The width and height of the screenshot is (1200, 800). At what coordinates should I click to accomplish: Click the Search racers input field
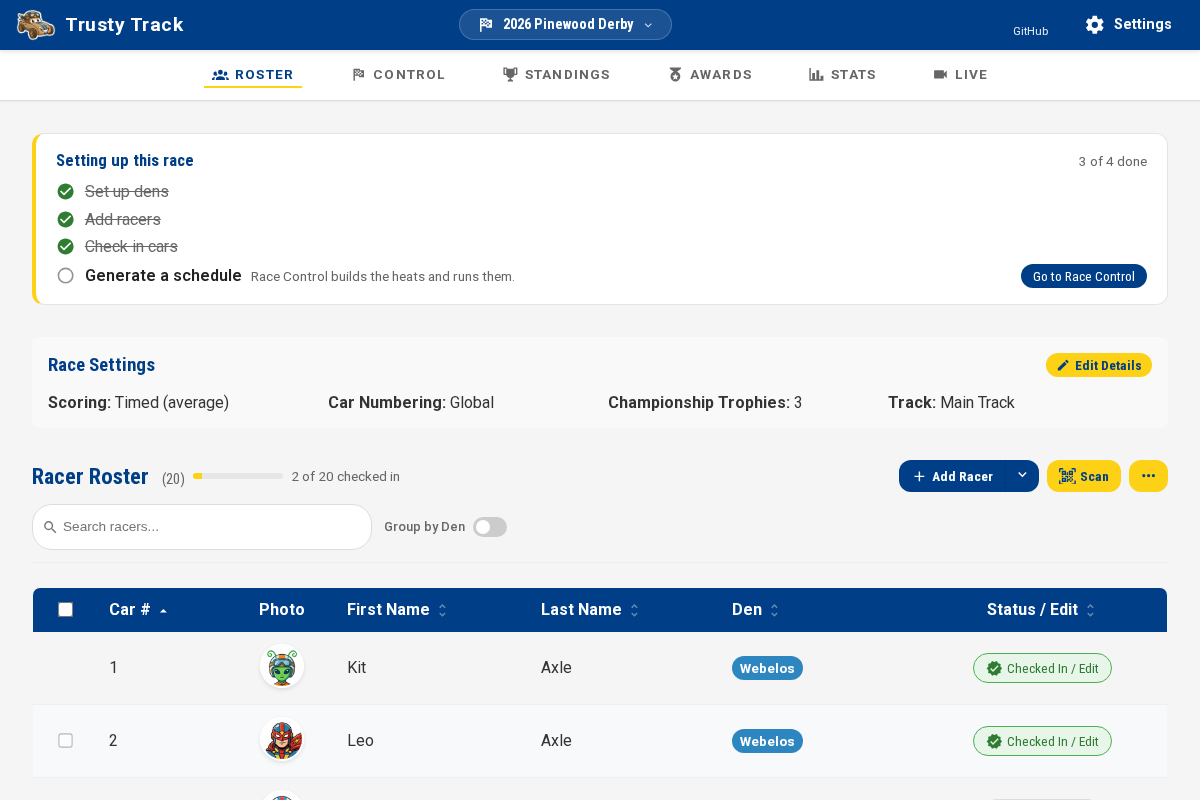click(202, 527)
